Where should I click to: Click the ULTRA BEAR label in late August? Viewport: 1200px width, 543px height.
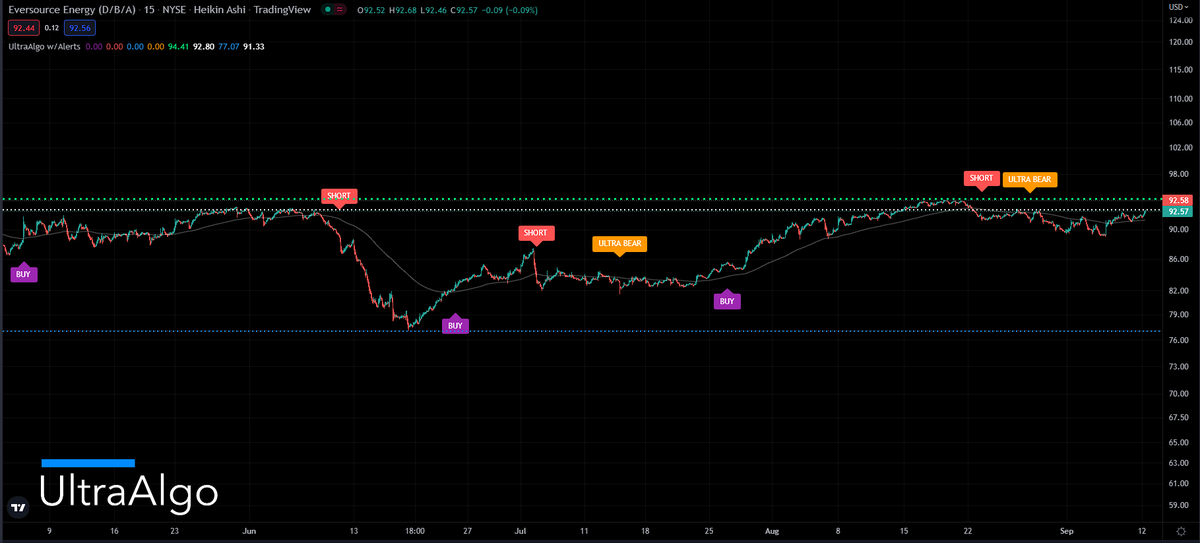coord(1030,180)
